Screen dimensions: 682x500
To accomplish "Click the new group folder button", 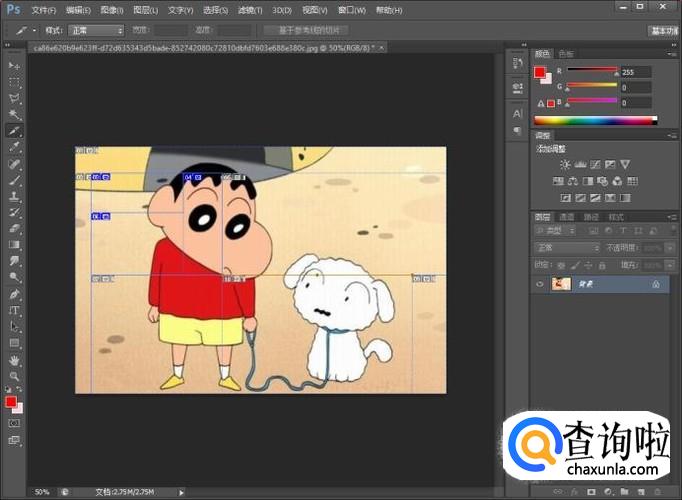I will (625, 492).
